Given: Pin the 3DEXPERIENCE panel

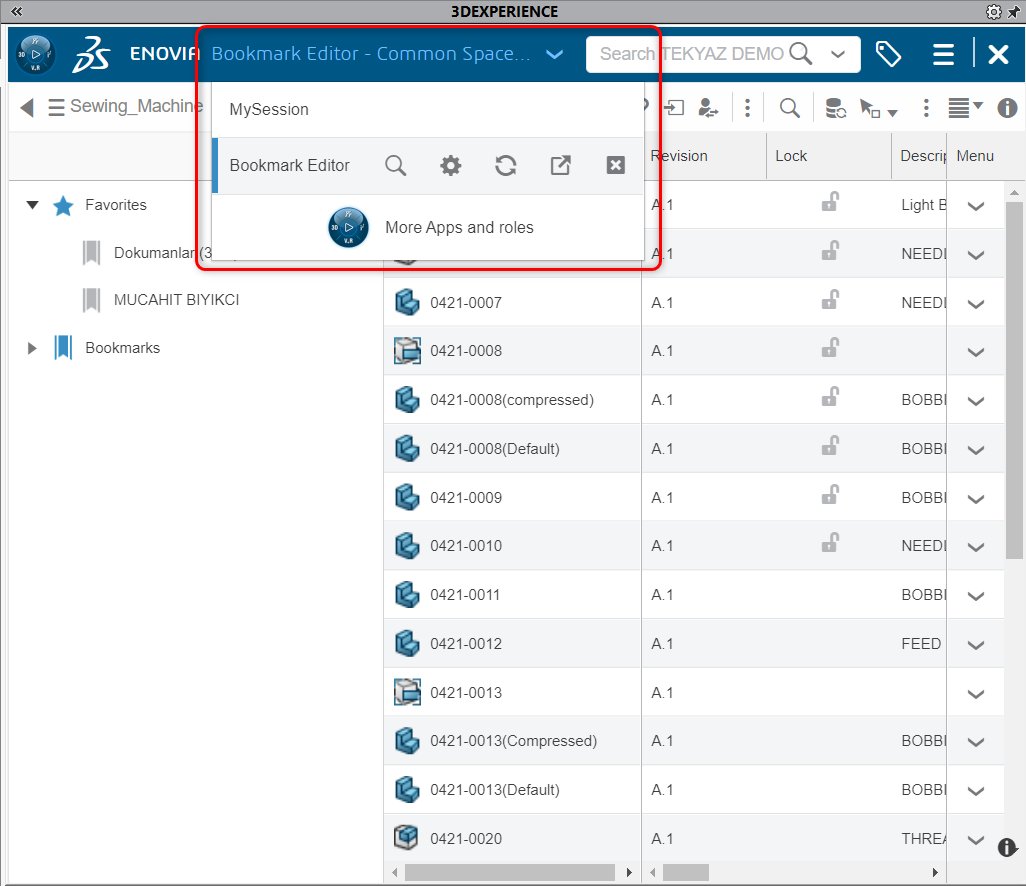Looking at the screenshot, I should click(1013, 12).
